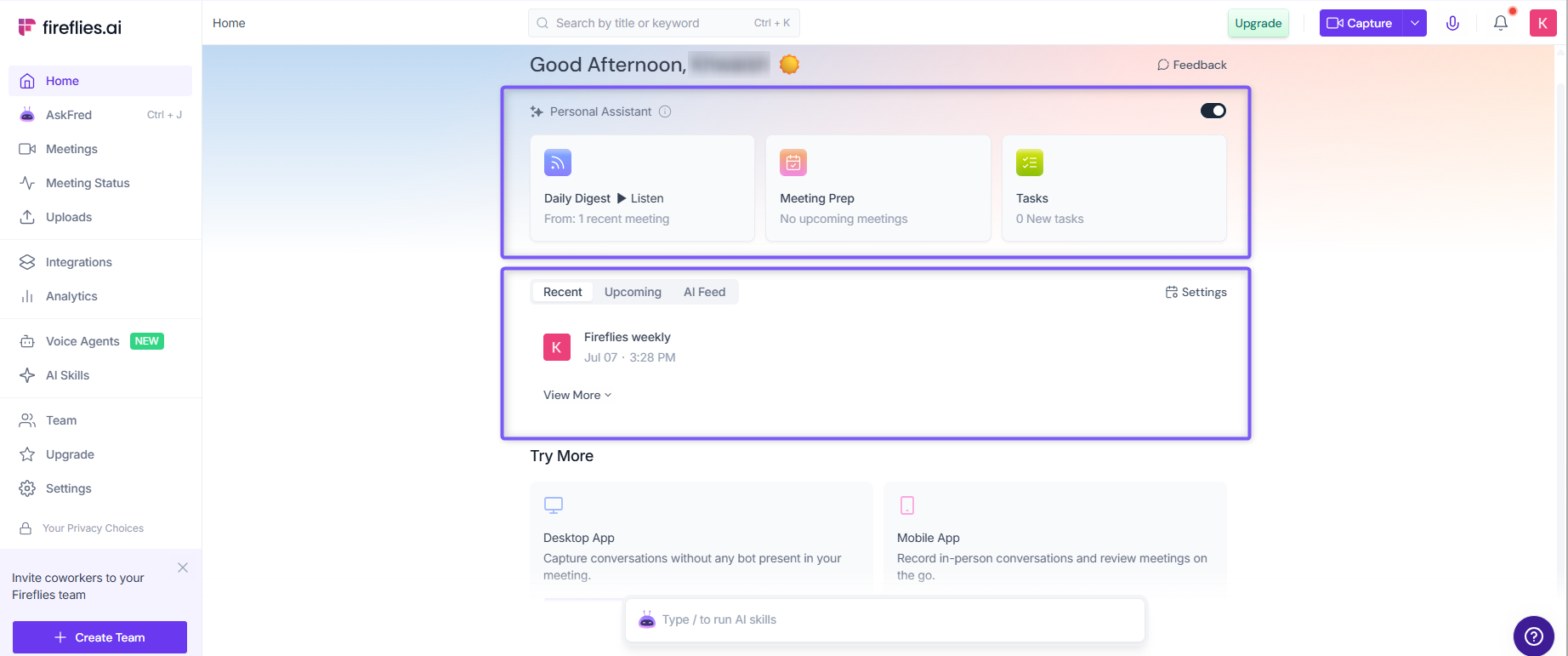Click the AI Skills sparkle icon

coord(27,375)
